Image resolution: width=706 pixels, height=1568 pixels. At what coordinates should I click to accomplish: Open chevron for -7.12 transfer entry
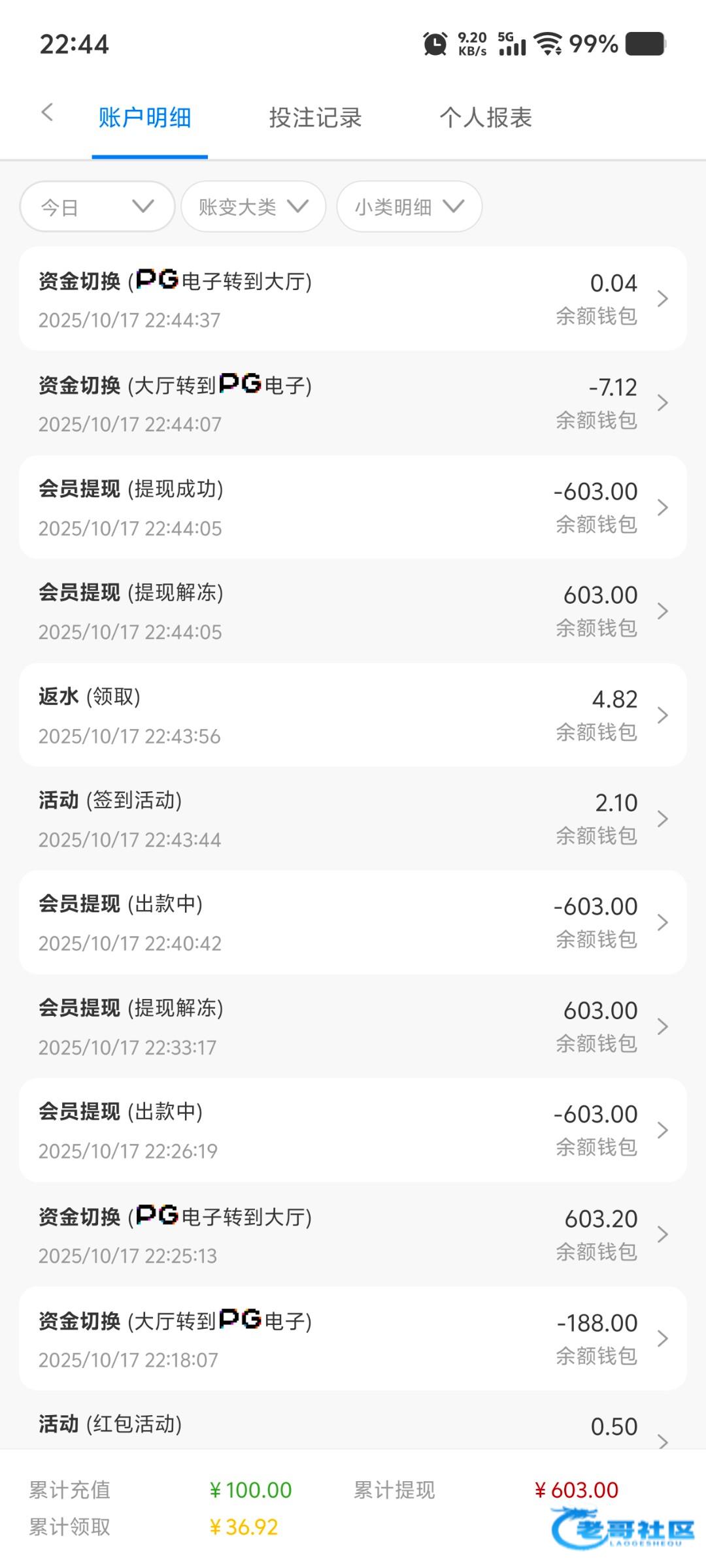662,402
